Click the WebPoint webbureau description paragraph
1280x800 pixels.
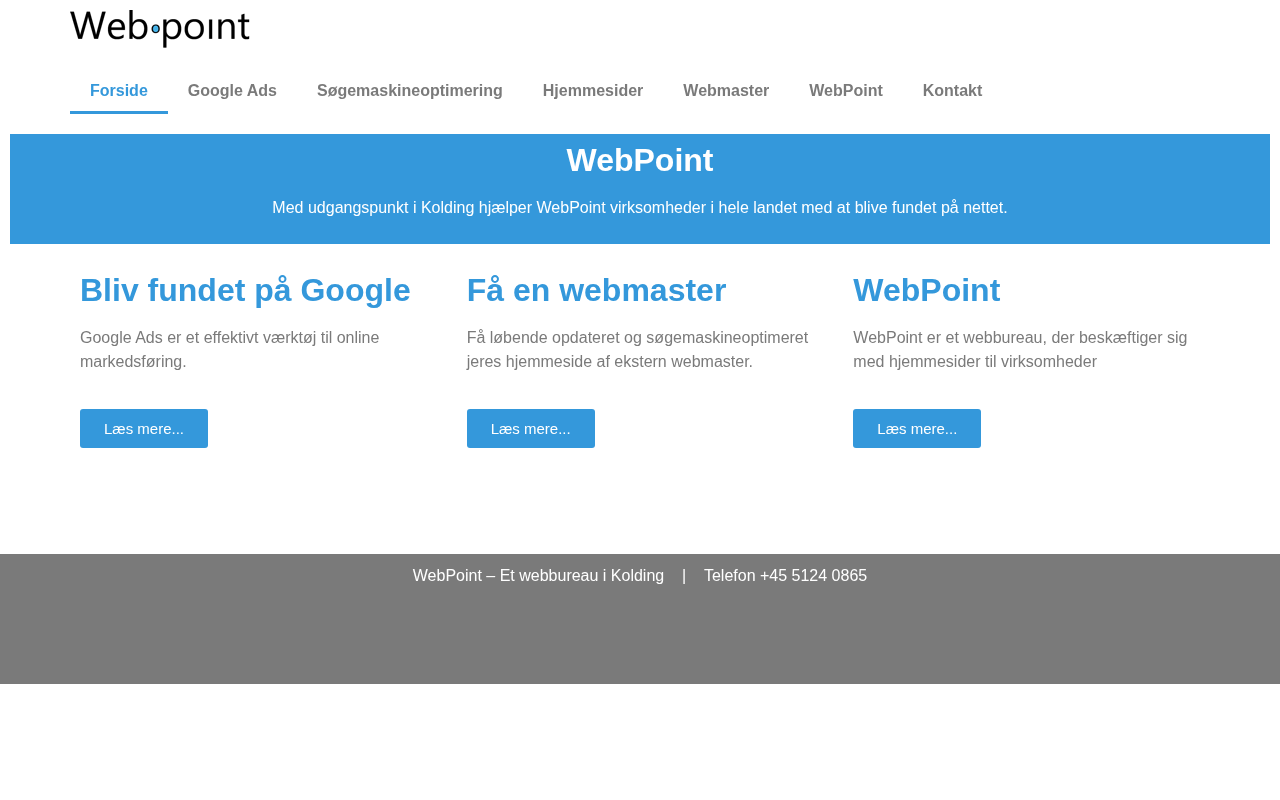1020,350
